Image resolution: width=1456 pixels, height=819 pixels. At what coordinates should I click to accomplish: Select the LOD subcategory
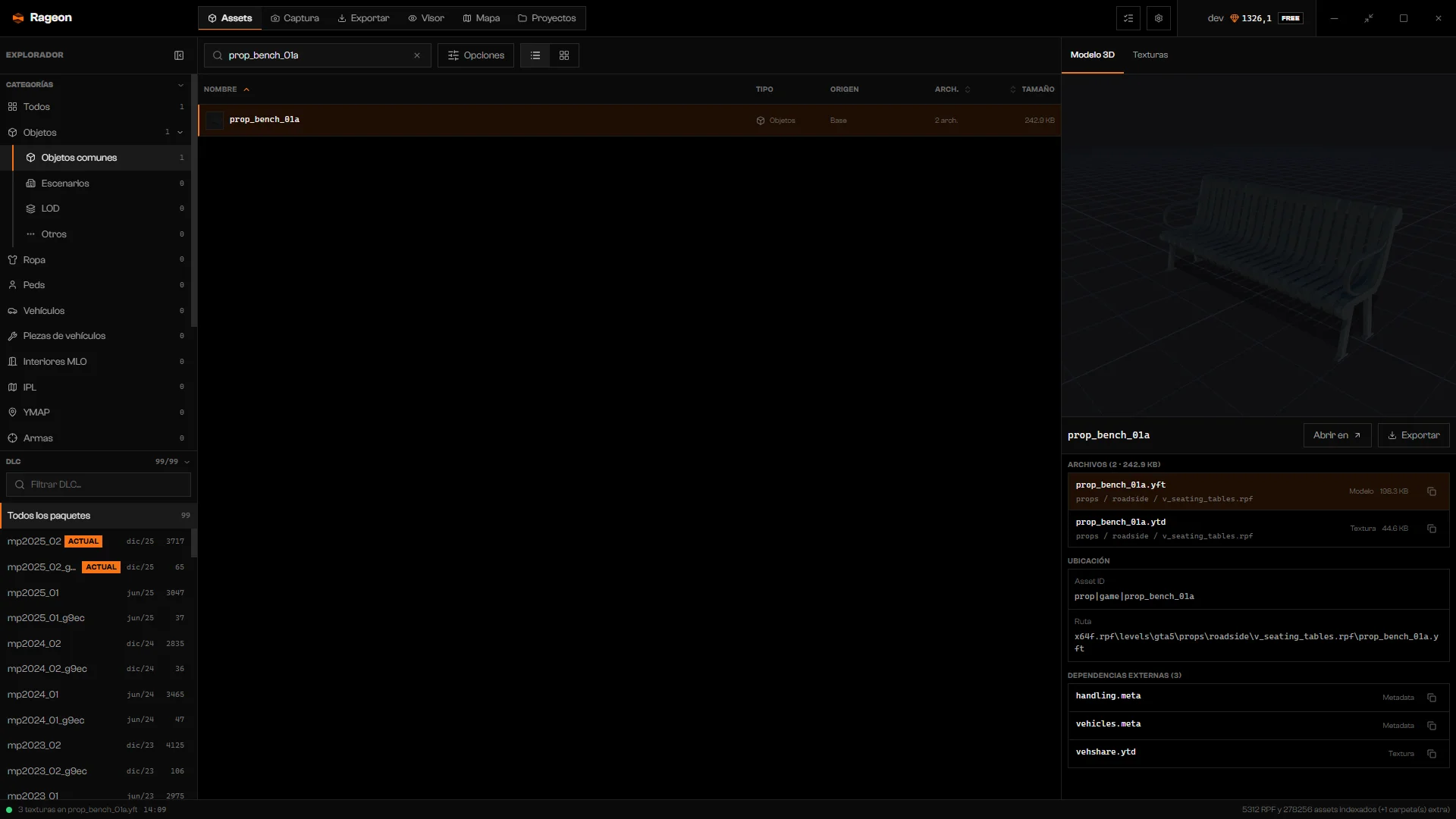(x=102, y=209)
